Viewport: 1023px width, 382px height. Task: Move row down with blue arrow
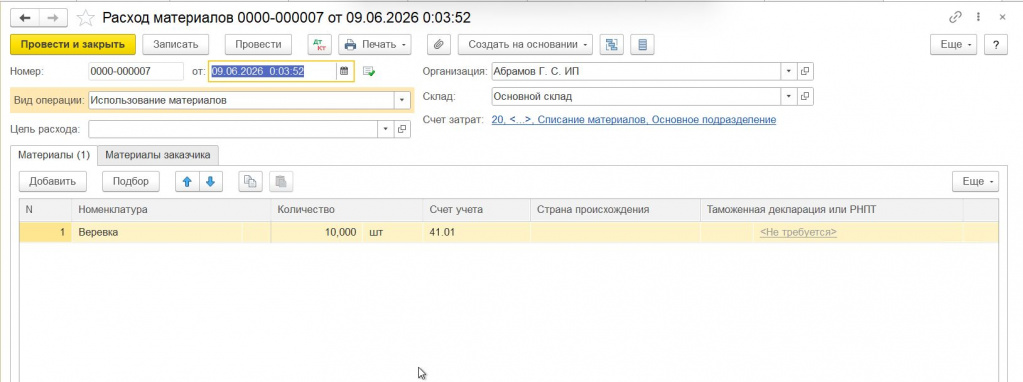(210, 182)
